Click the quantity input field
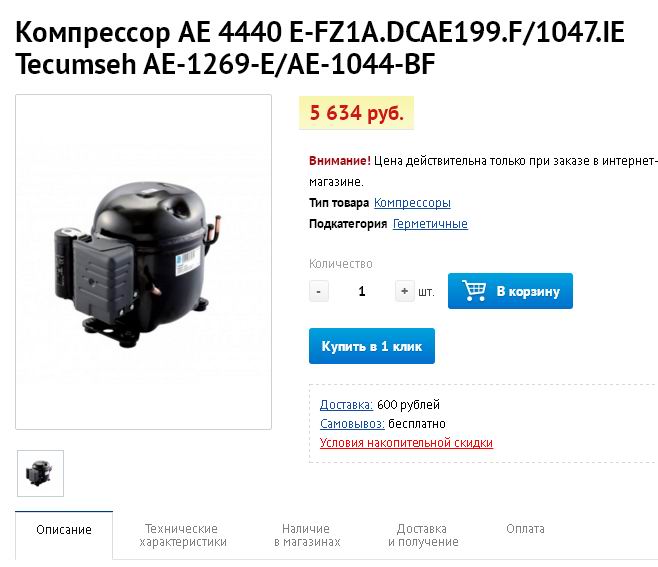Screen dimensions: 658x567 point(362,291)
